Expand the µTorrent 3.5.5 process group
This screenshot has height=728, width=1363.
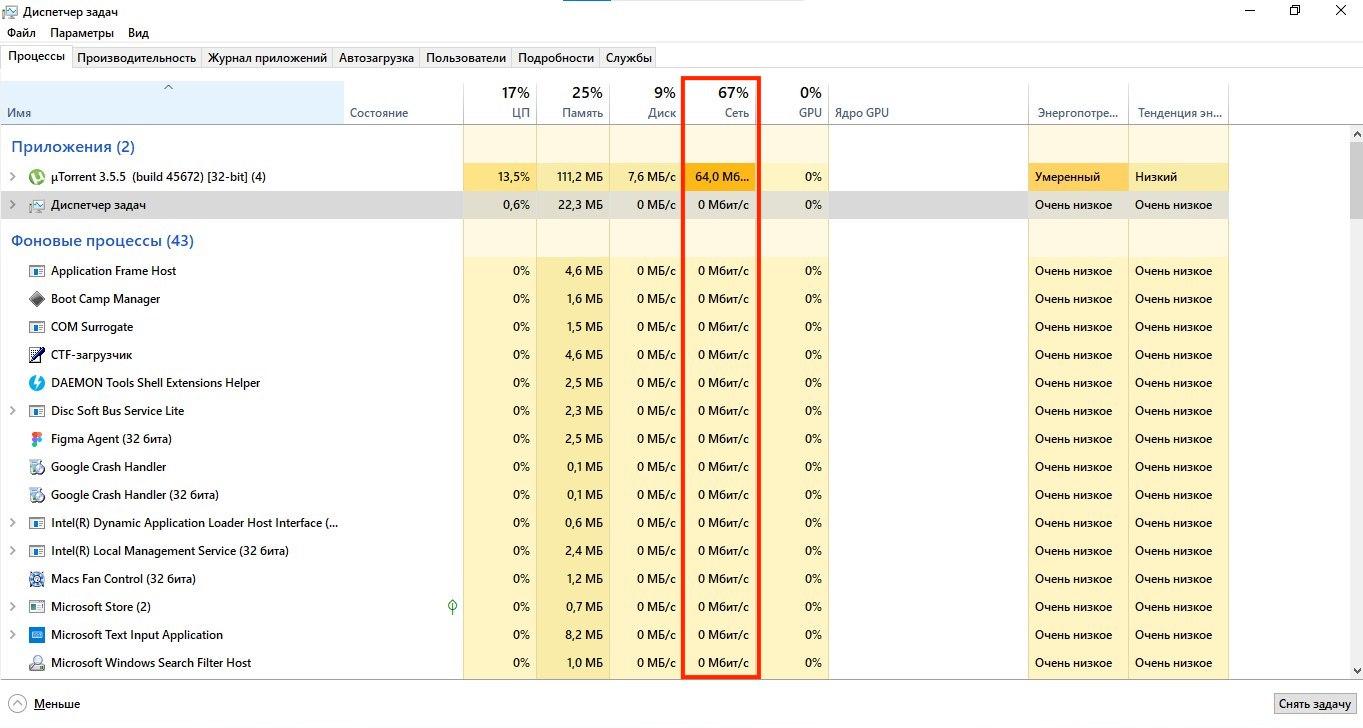coord(13,177)
